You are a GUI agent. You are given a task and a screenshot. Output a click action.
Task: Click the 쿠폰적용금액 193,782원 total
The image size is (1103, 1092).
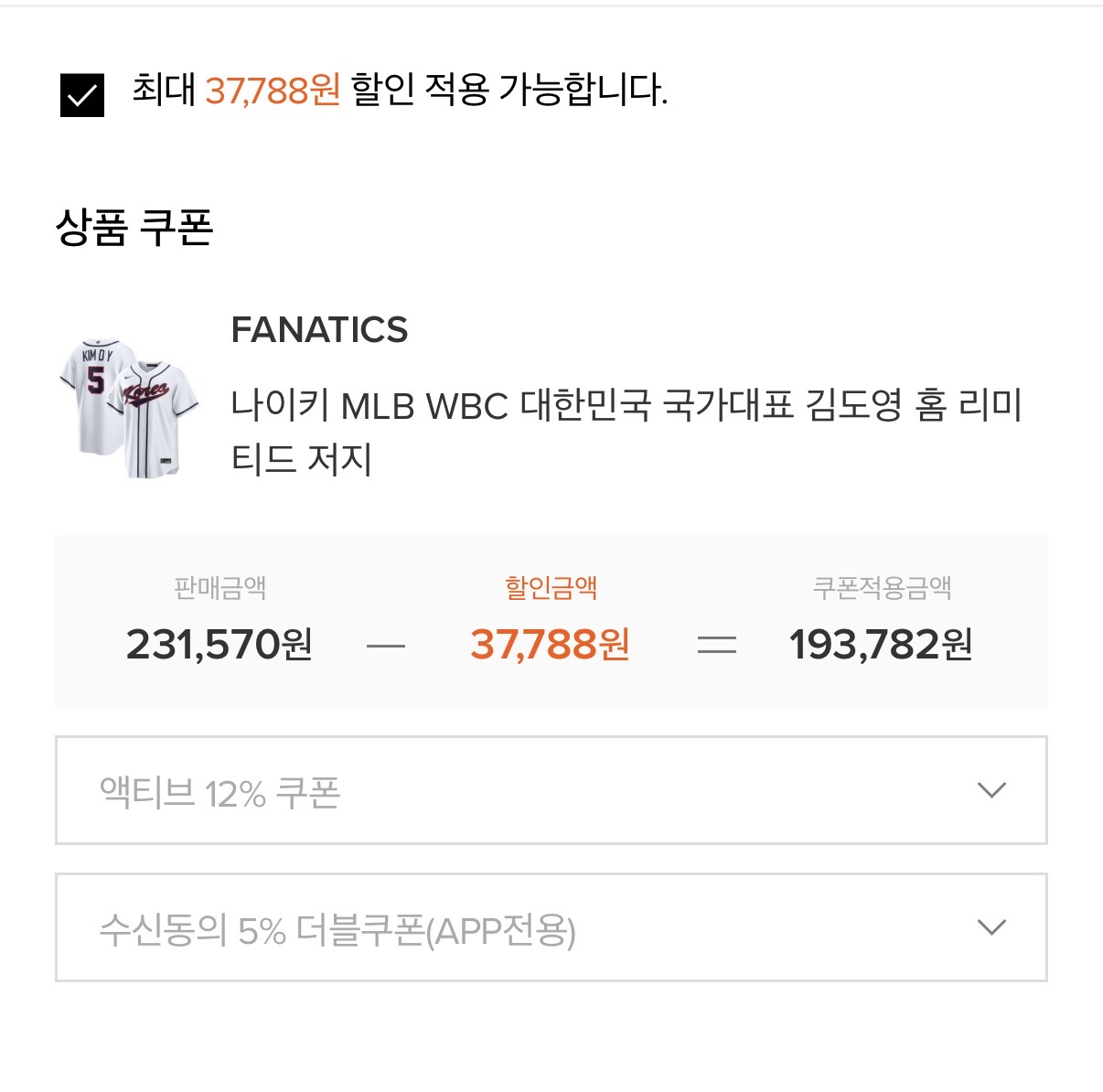[x=881, y=644]
